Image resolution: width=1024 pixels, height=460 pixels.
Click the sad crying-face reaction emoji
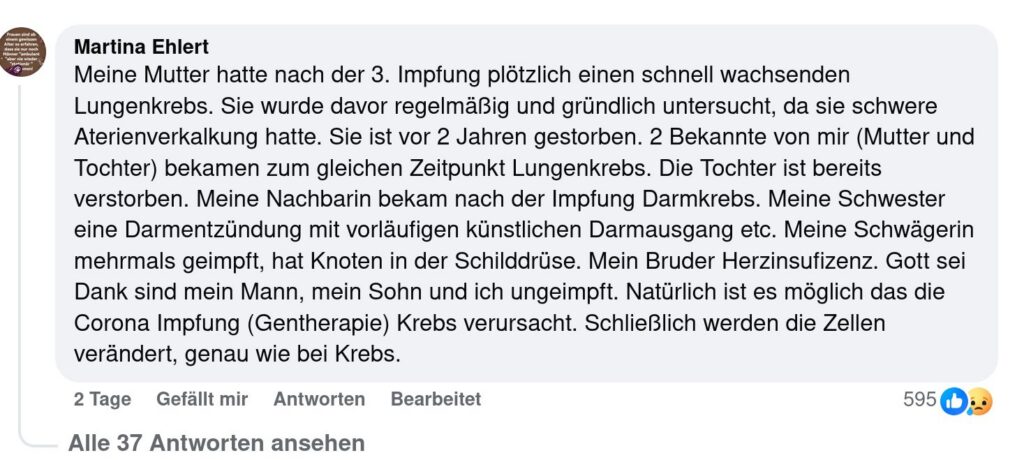(x=978, y=401)
